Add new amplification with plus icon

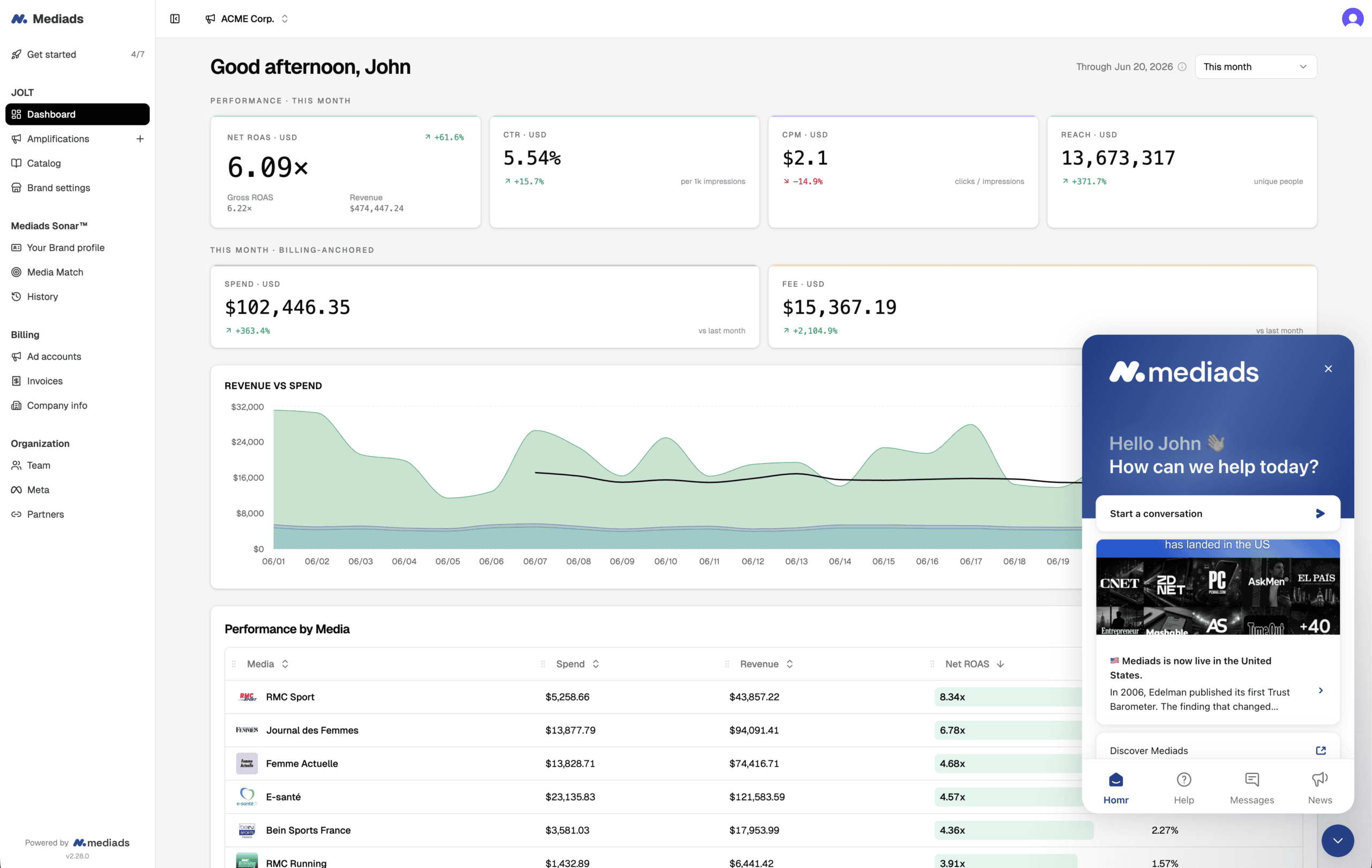[x=139, y=138]
